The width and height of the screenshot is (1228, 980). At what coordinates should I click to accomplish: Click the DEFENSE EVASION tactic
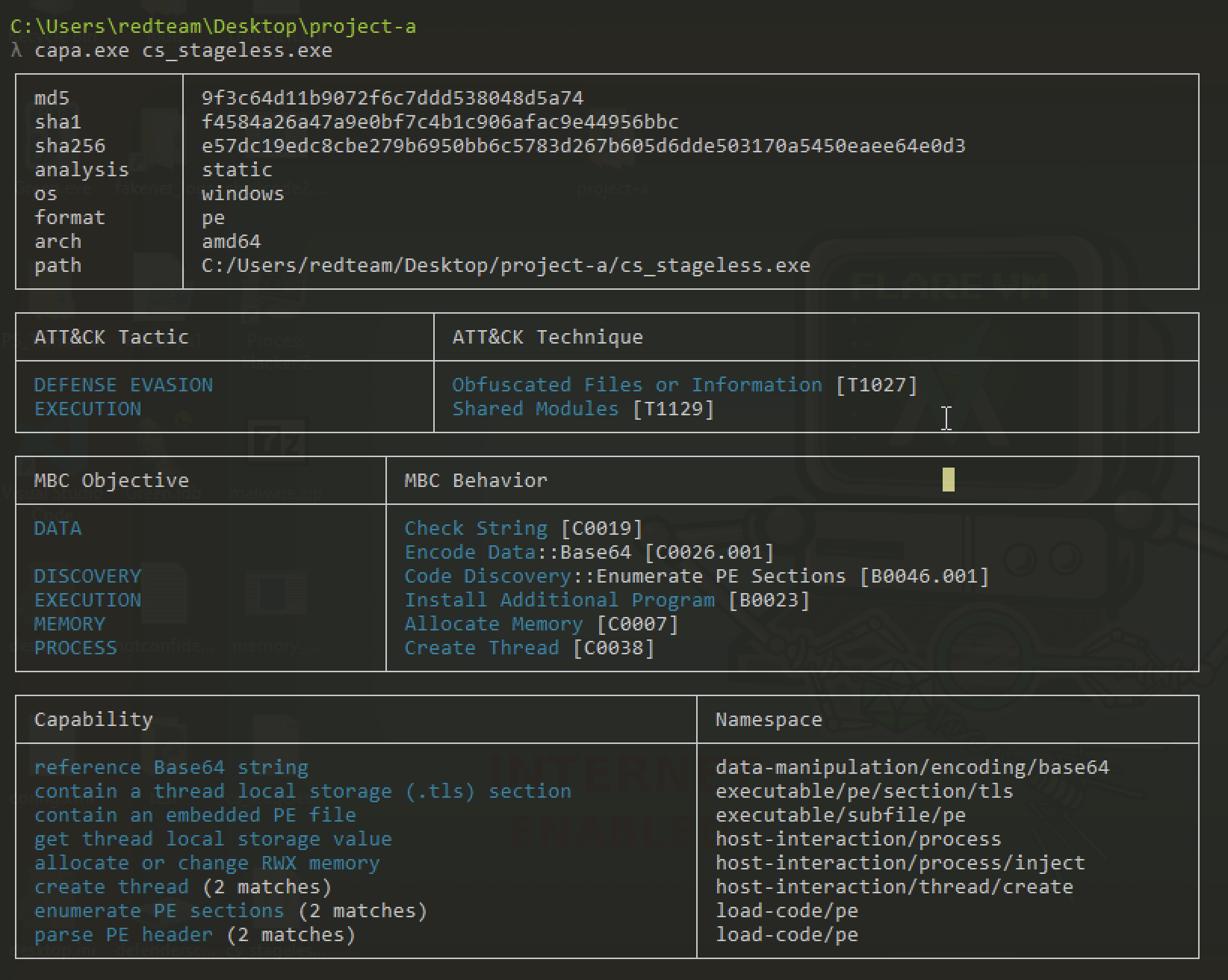(x=123, y=385)
